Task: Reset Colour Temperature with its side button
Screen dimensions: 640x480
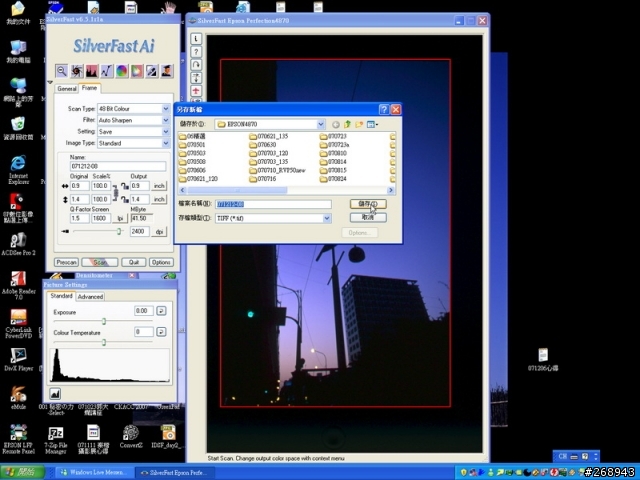Action: (x=161, y=332)
